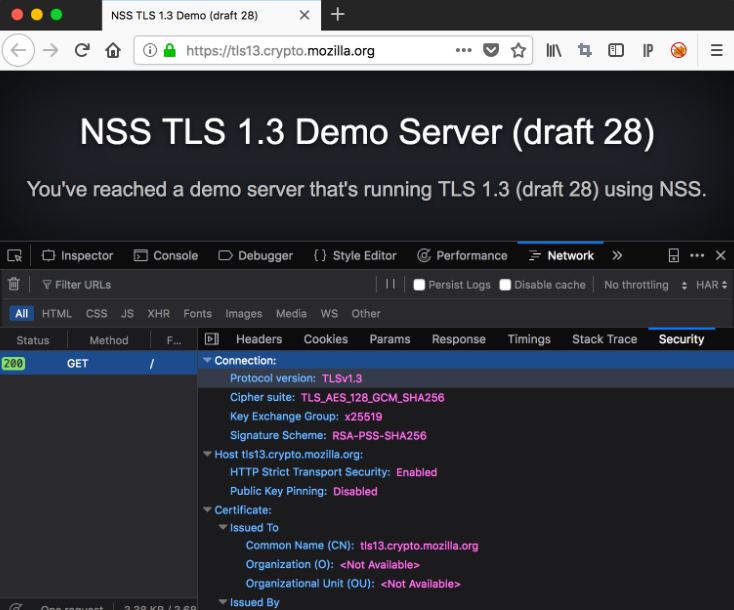Collapse the Issued By subsection

[223, 602]
